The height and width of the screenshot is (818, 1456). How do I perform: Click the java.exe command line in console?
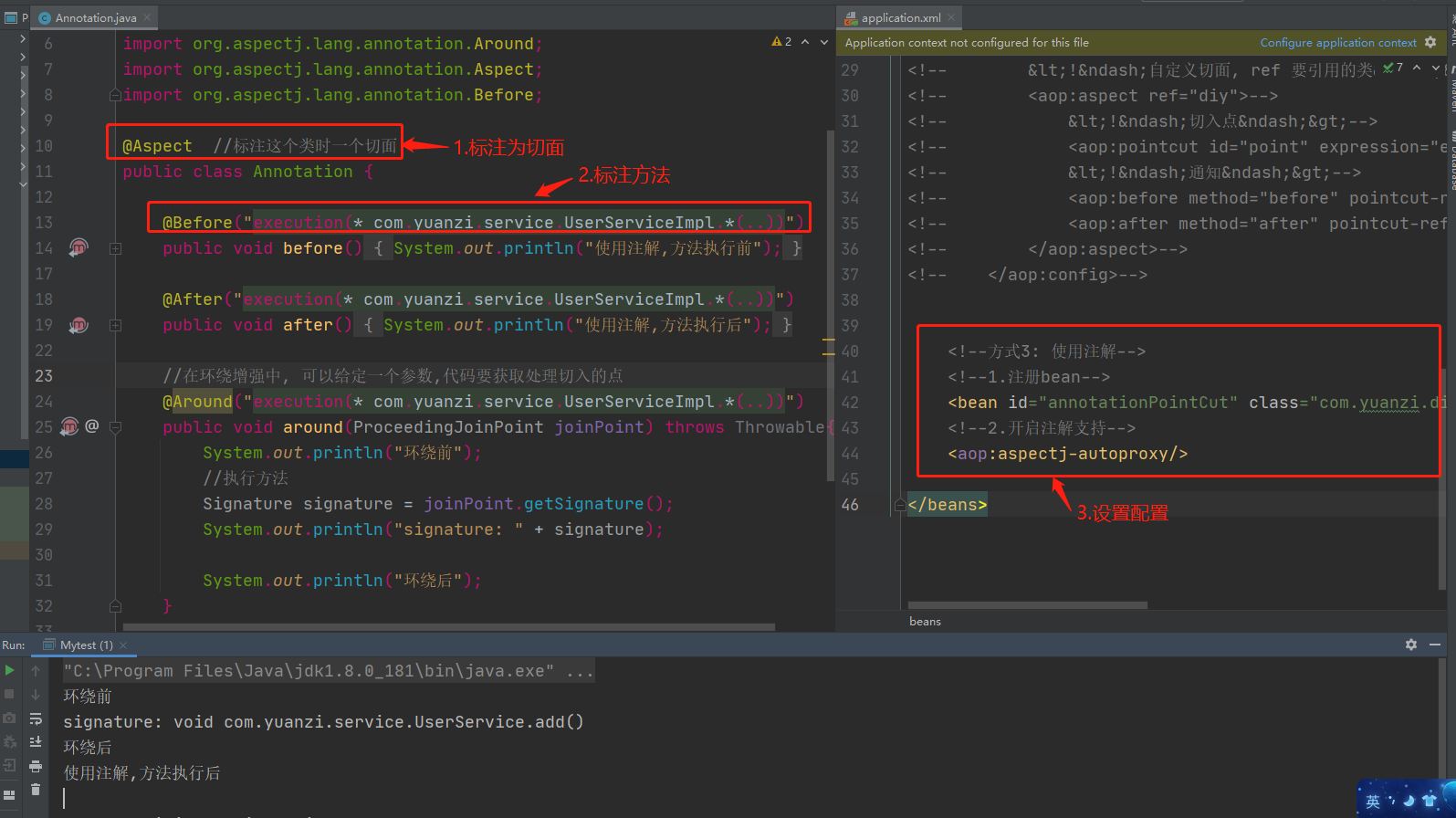pyautogui.click(x=329, y=671)
